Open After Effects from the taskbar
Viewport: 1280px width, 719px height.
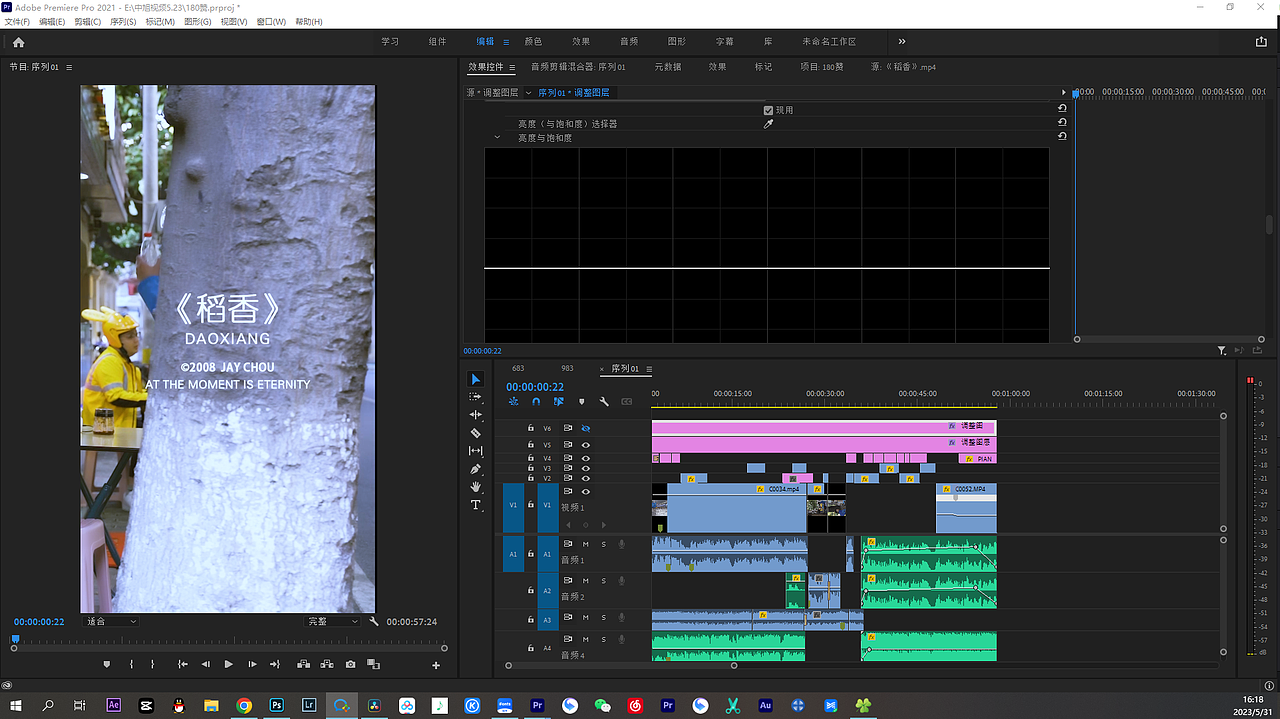(113, 705)
